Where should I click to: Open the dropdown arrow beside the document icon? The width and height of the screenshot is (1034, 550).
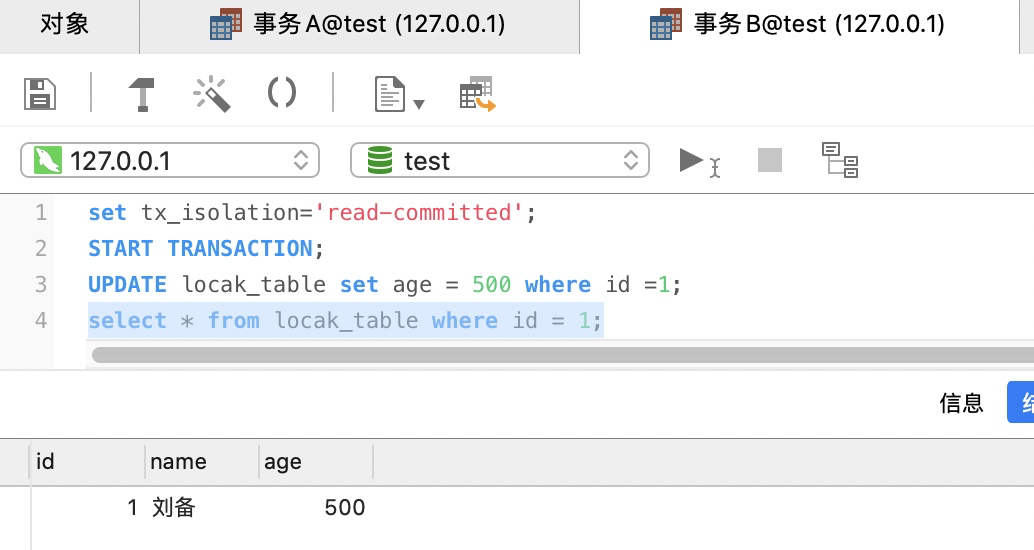419,104
